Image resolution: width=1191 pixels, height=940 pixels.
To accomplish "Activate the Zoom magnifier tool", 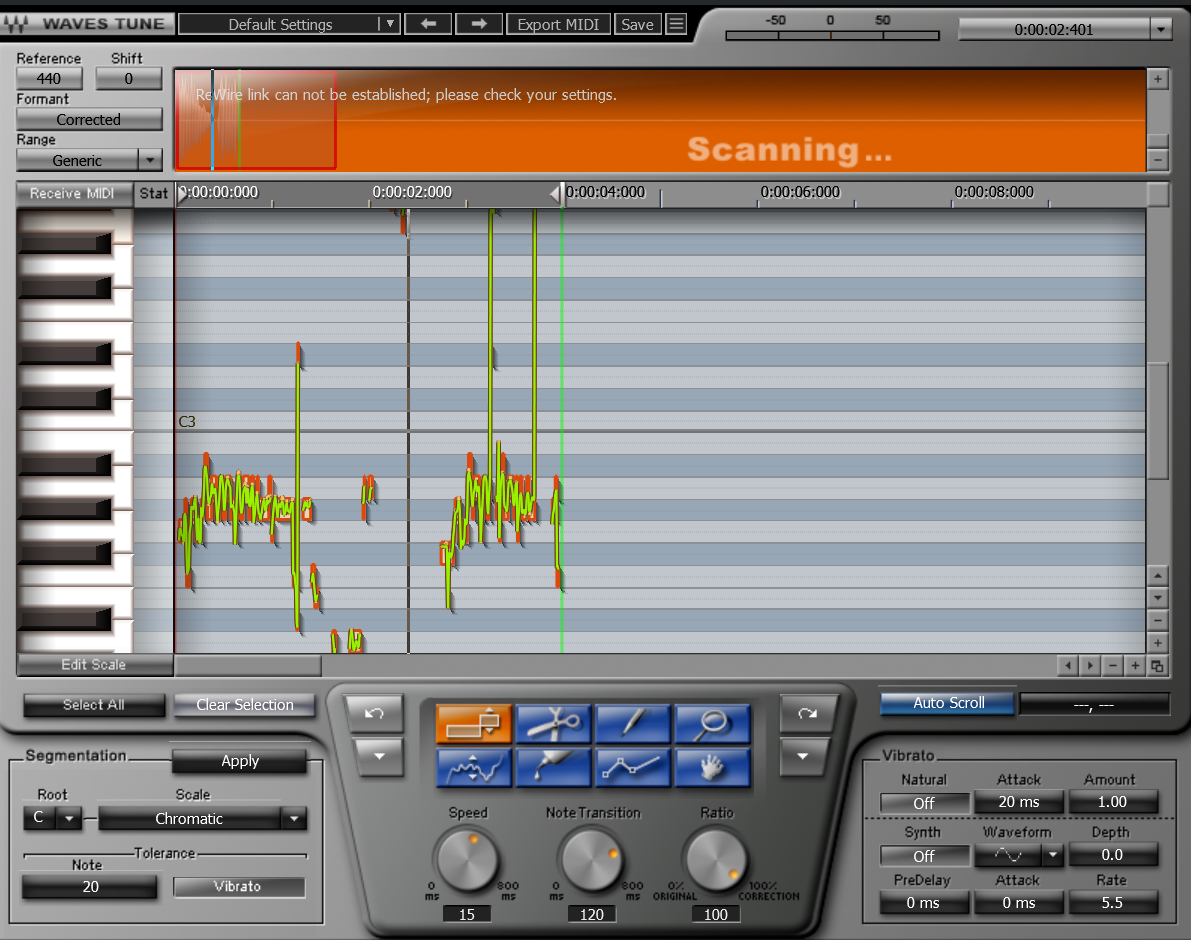I will point(712,724).
